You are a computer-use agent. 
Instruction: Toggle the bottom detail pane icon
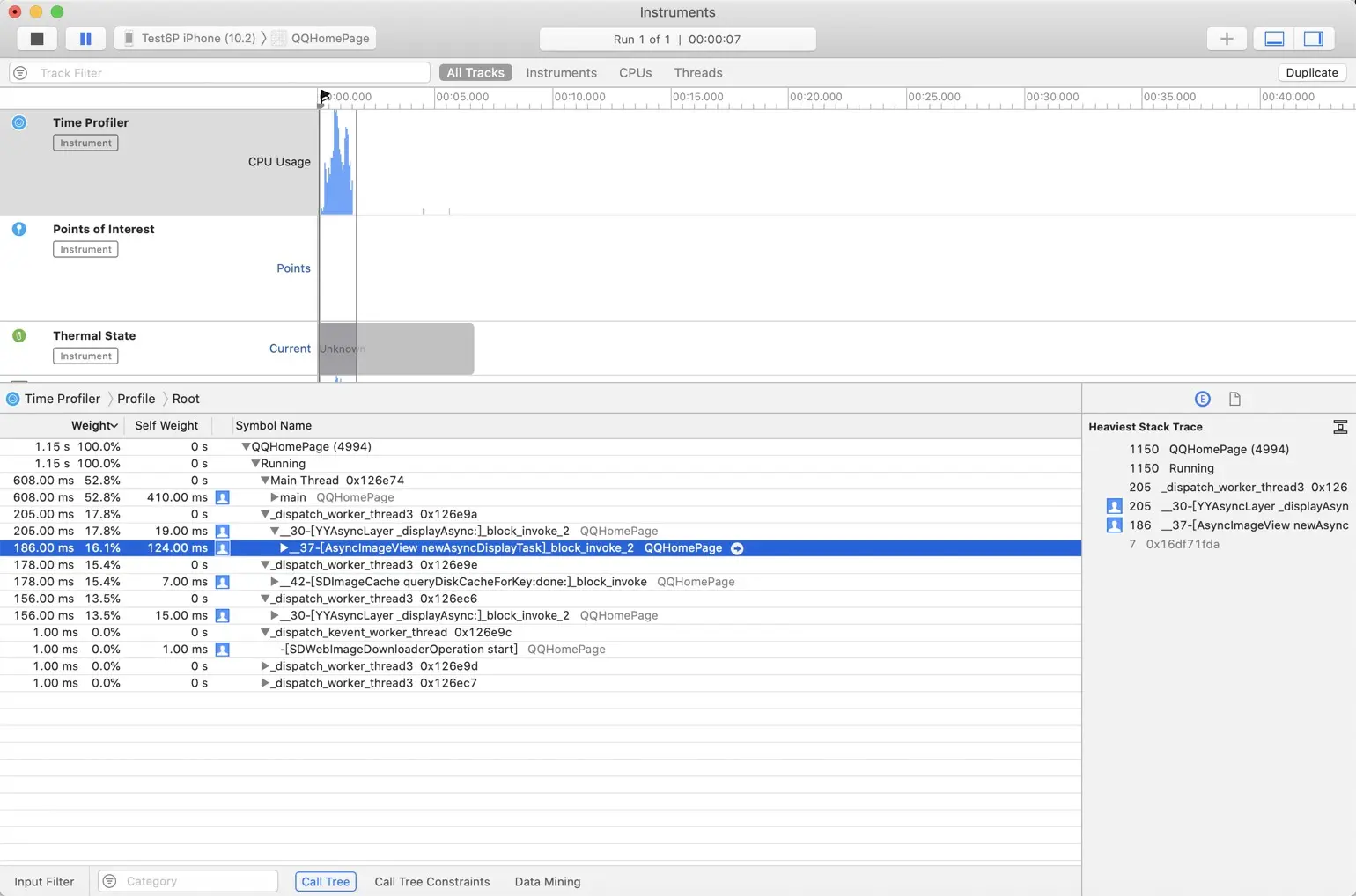[x=1274, y=39]
